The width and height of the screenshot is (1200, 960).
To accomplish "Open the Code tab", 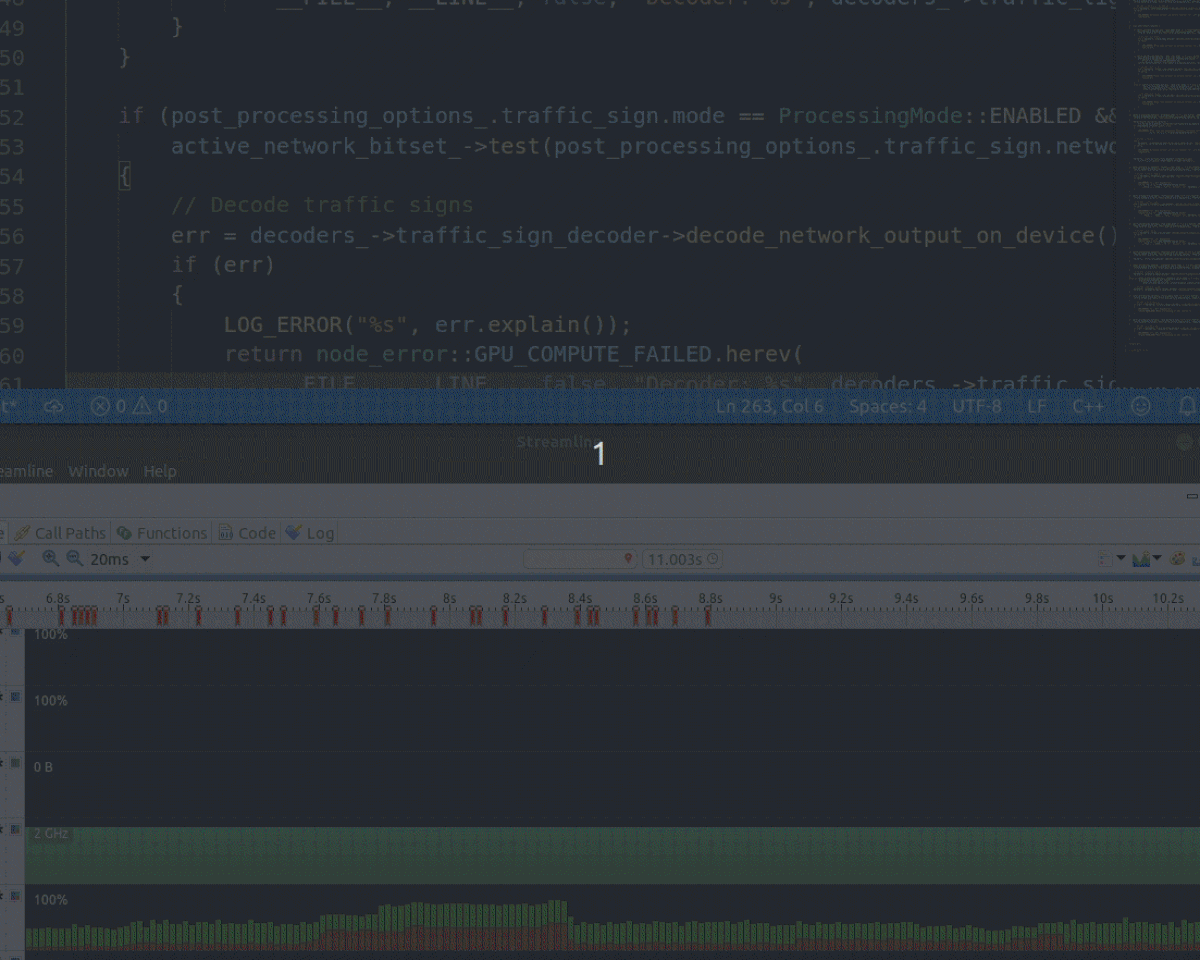I will pos(247,533).
